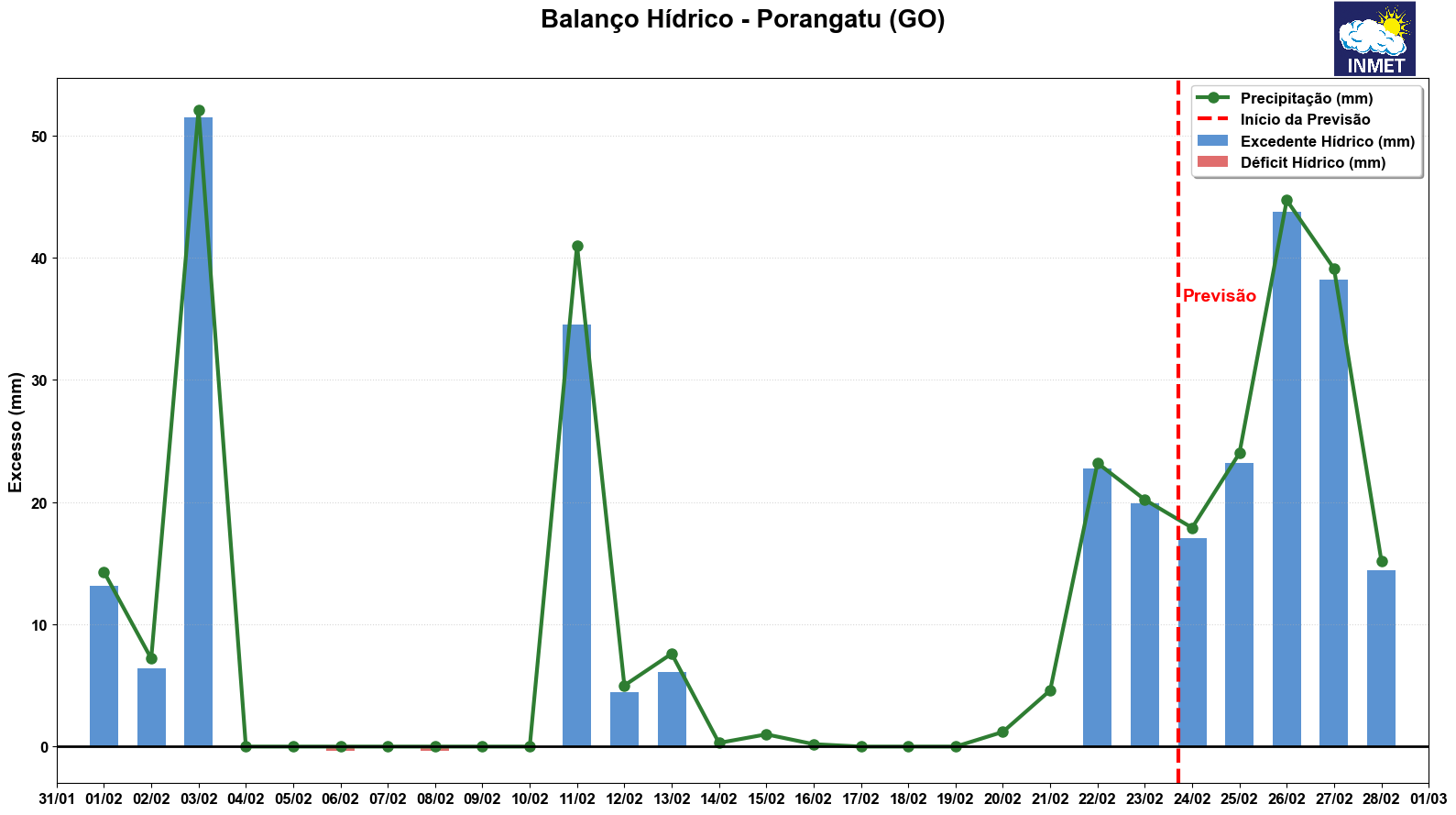
Task: Click the red Previsão text label
Action: (x=1219, y=296)
